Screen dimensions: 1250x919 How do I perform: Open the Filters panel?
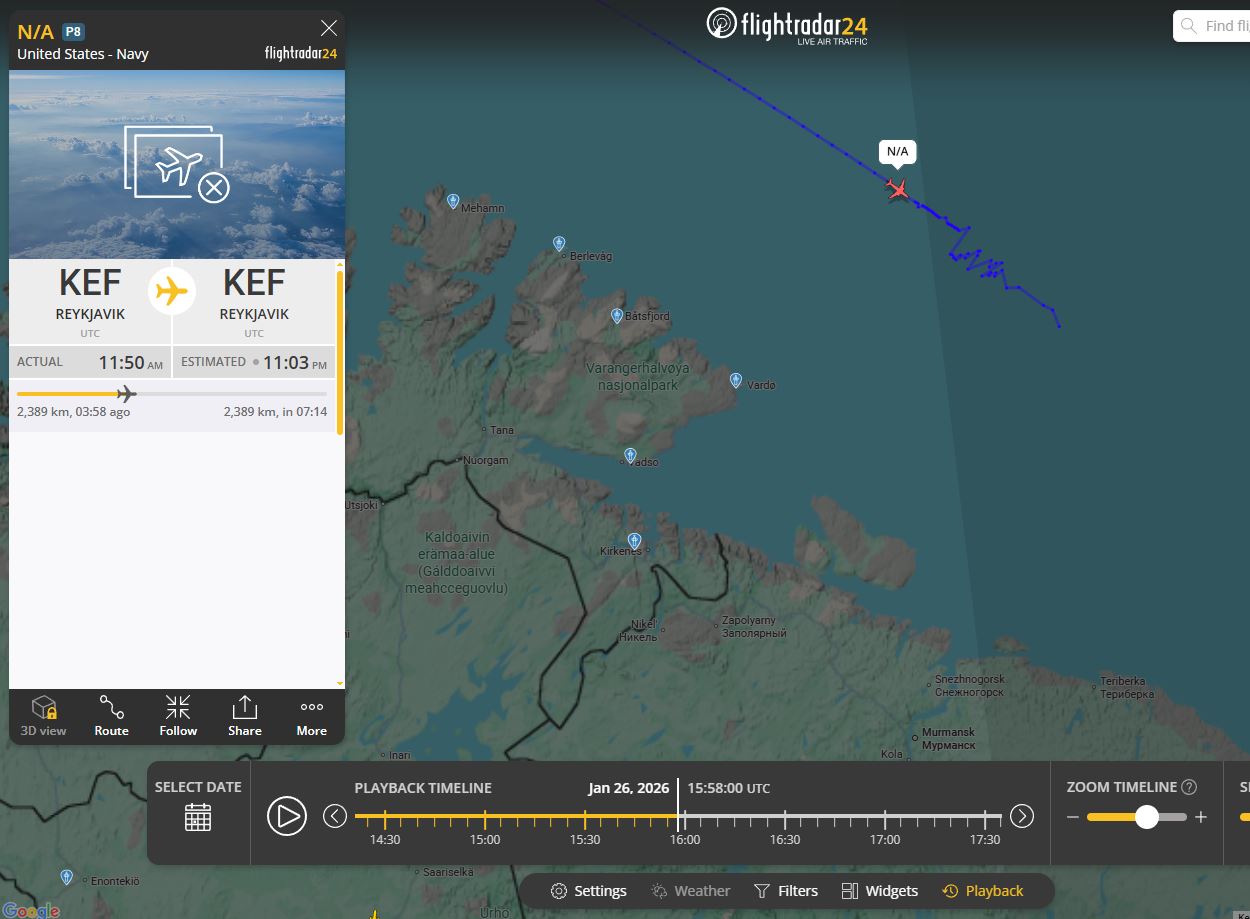[786, 891]
